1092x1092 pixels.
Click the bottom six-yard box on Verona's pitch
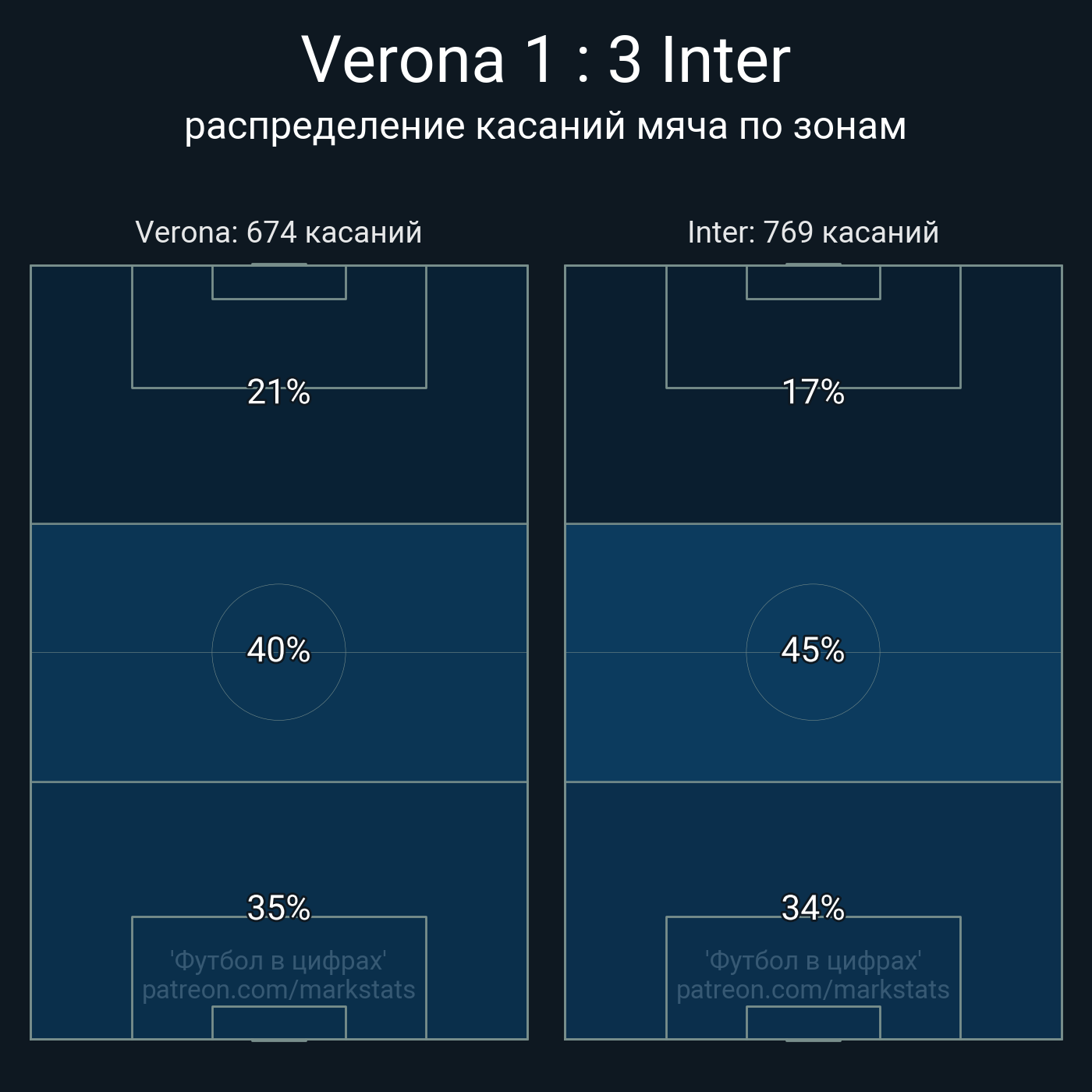coord(278,1023)
